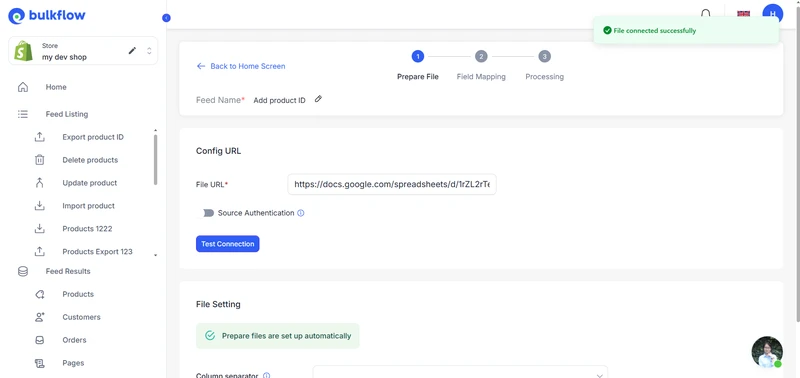The height and width of the screenshot is (378, 800).
Task: Click the Customers person icon
Action: tap(40, 317)
